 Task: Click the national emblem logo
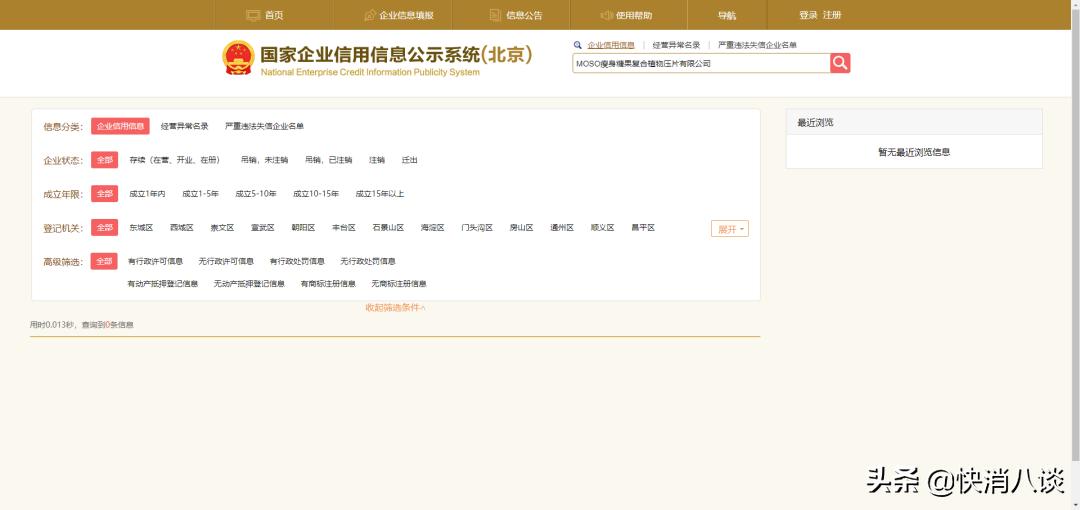point(238,57)
